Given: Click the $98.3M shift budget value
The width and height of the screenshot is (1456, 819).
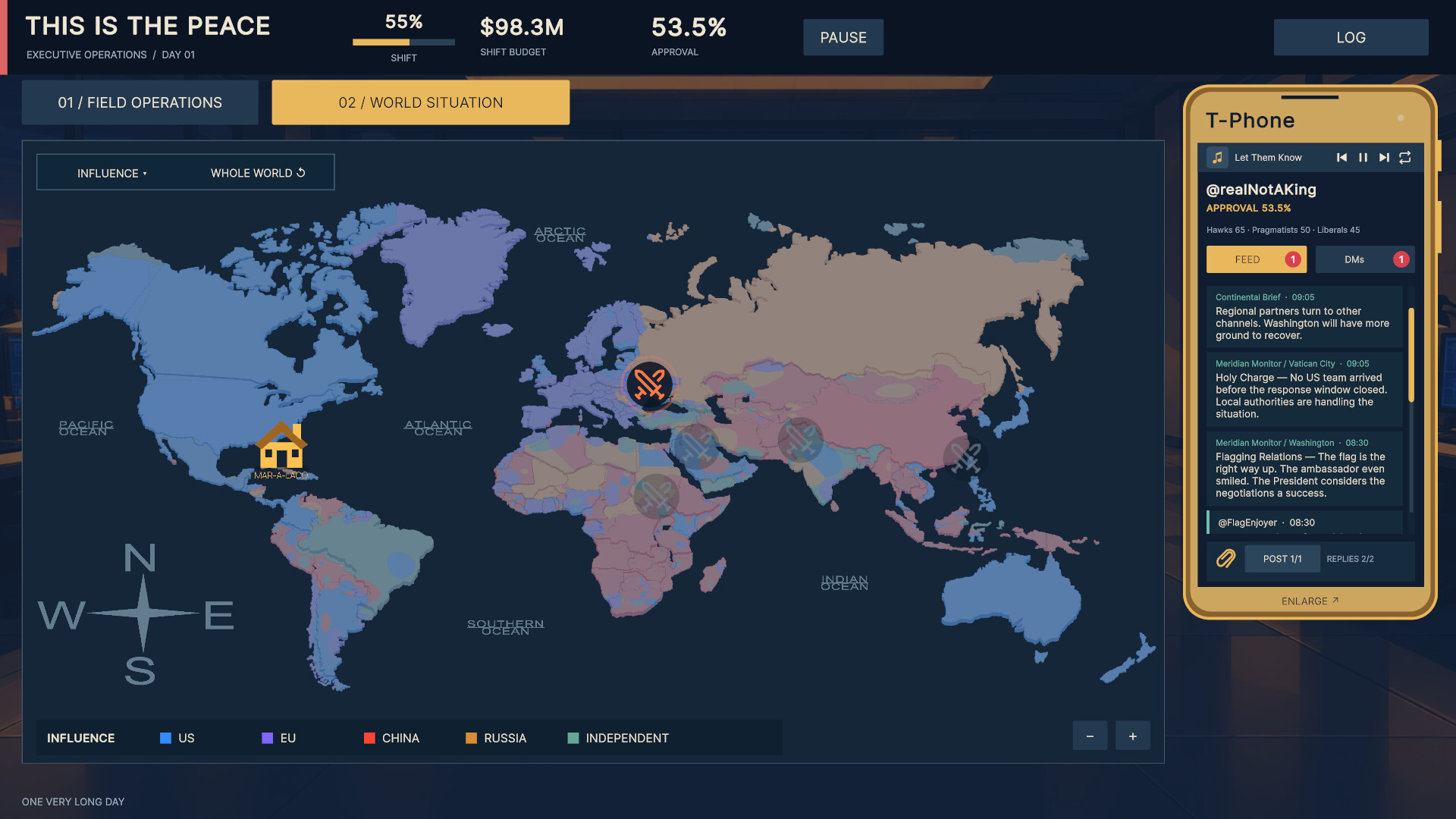Looking at the screenshot, I should point(522,27).
